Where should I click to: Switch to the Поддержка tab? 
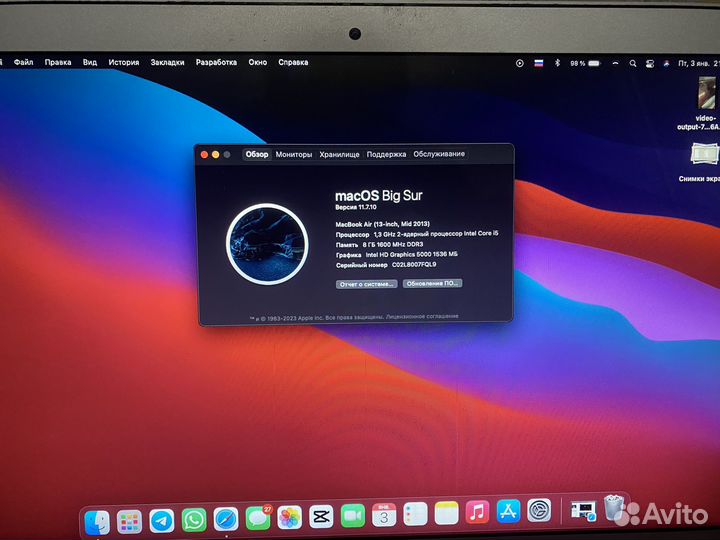tap(386, 154)
